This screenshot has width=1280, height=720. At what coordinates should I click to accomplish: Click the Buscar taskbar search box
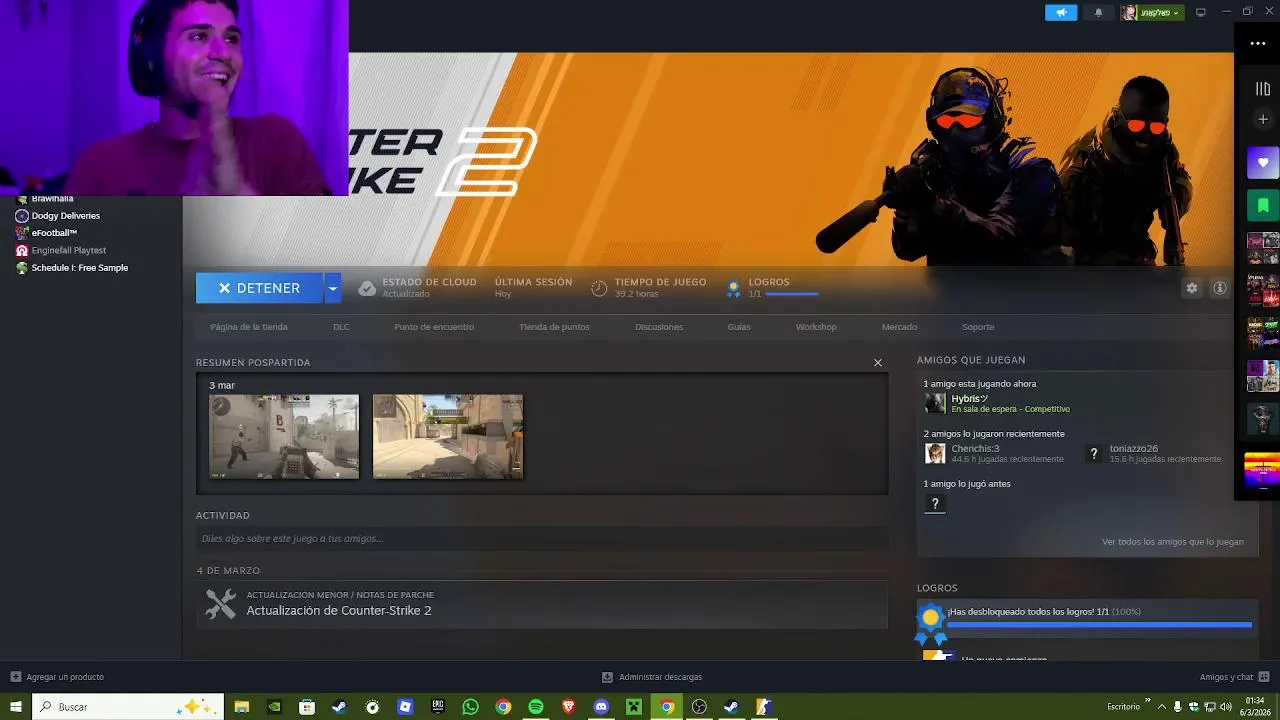(128, 707)
